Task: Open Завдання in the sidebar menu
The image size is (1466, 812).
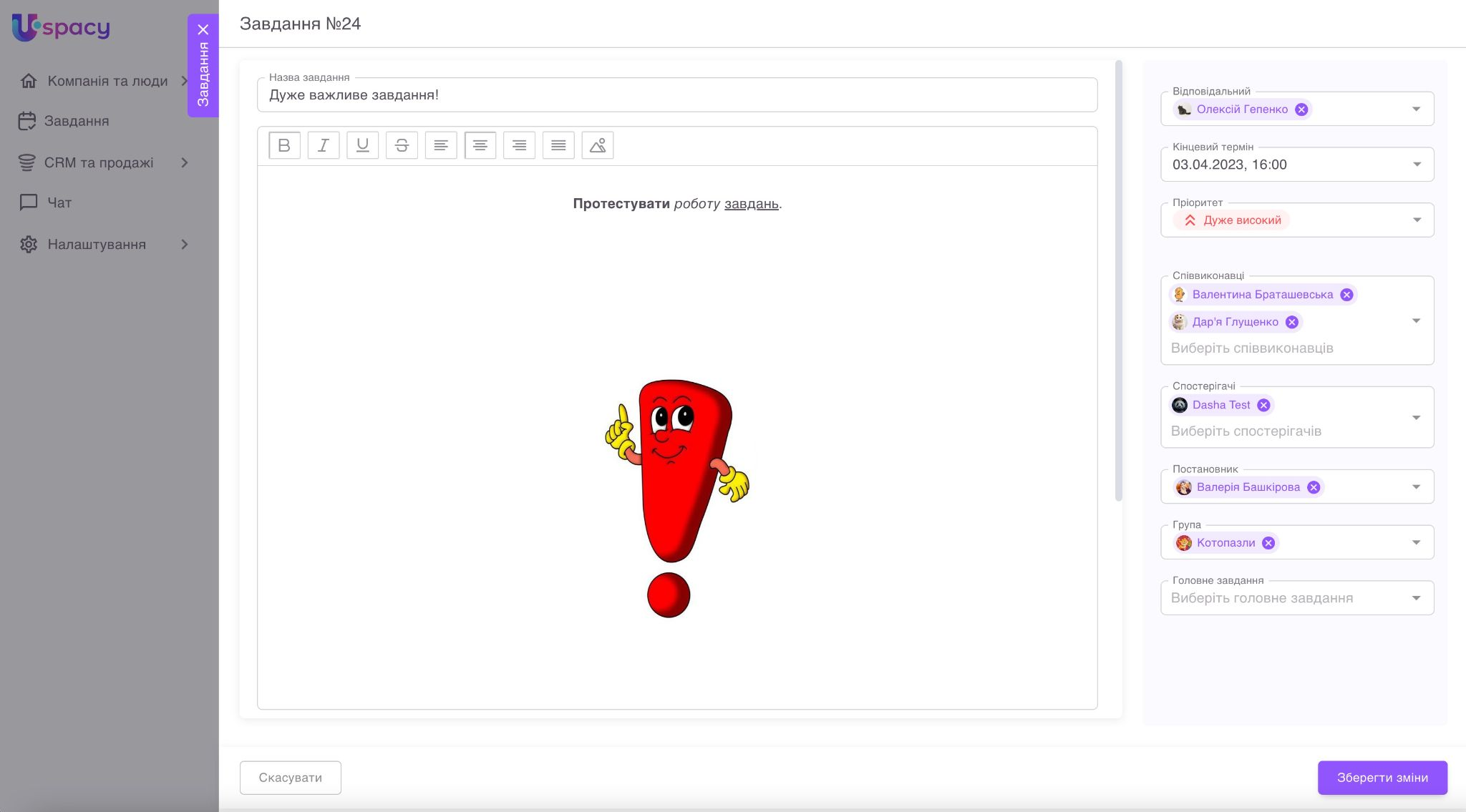Action: click(77, 121)
